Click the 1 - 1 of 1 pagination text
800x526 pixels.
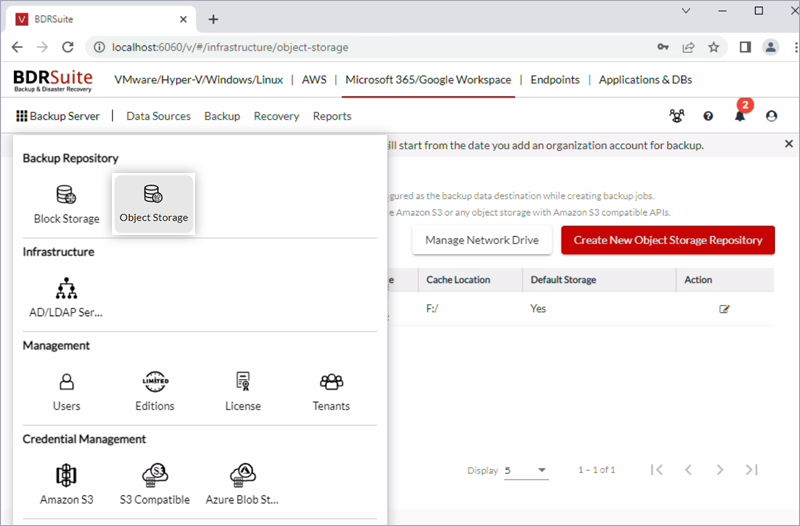tap(596, 470)
